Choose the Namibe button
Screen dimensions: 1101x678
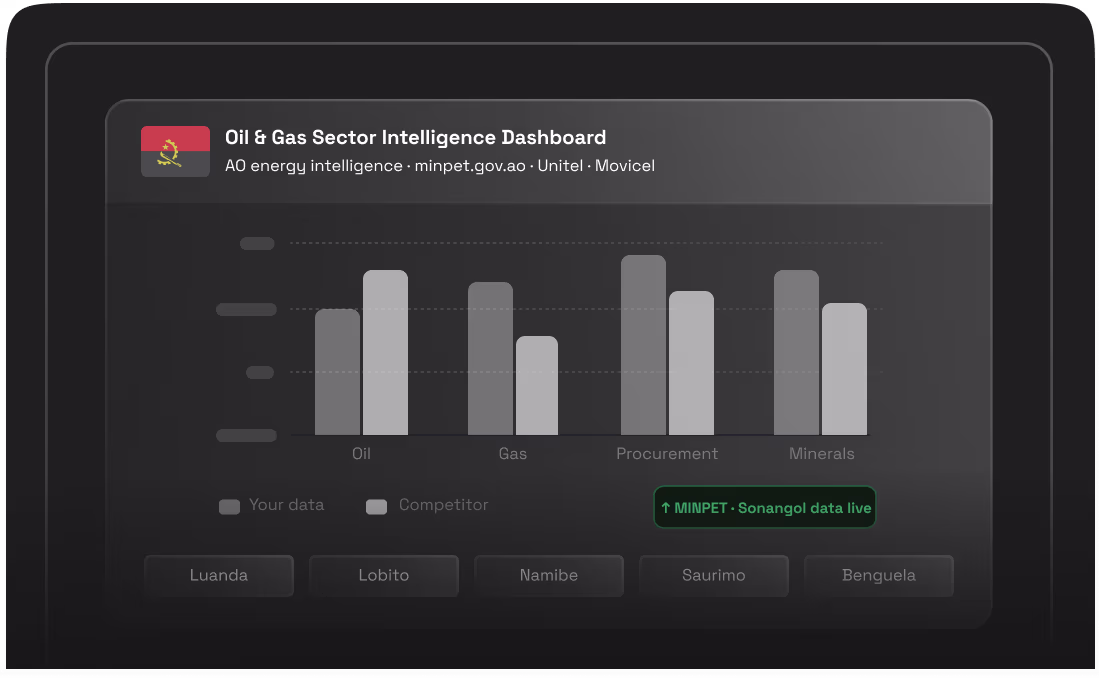(x=548, y=576)
